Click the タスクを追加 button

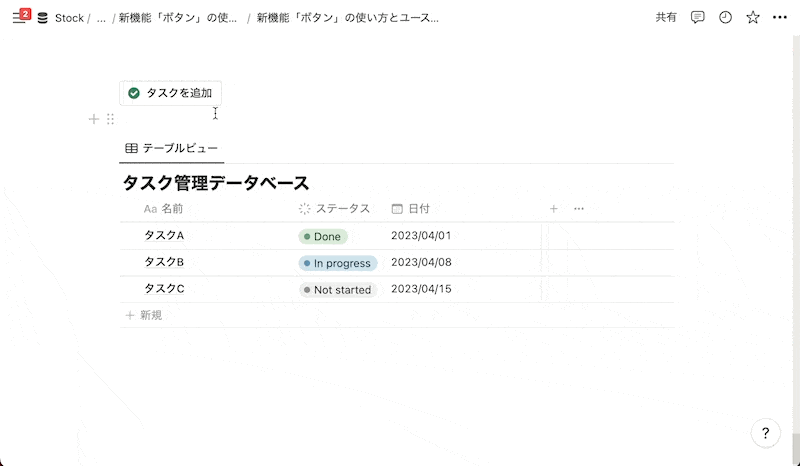[x=170, y=93]
